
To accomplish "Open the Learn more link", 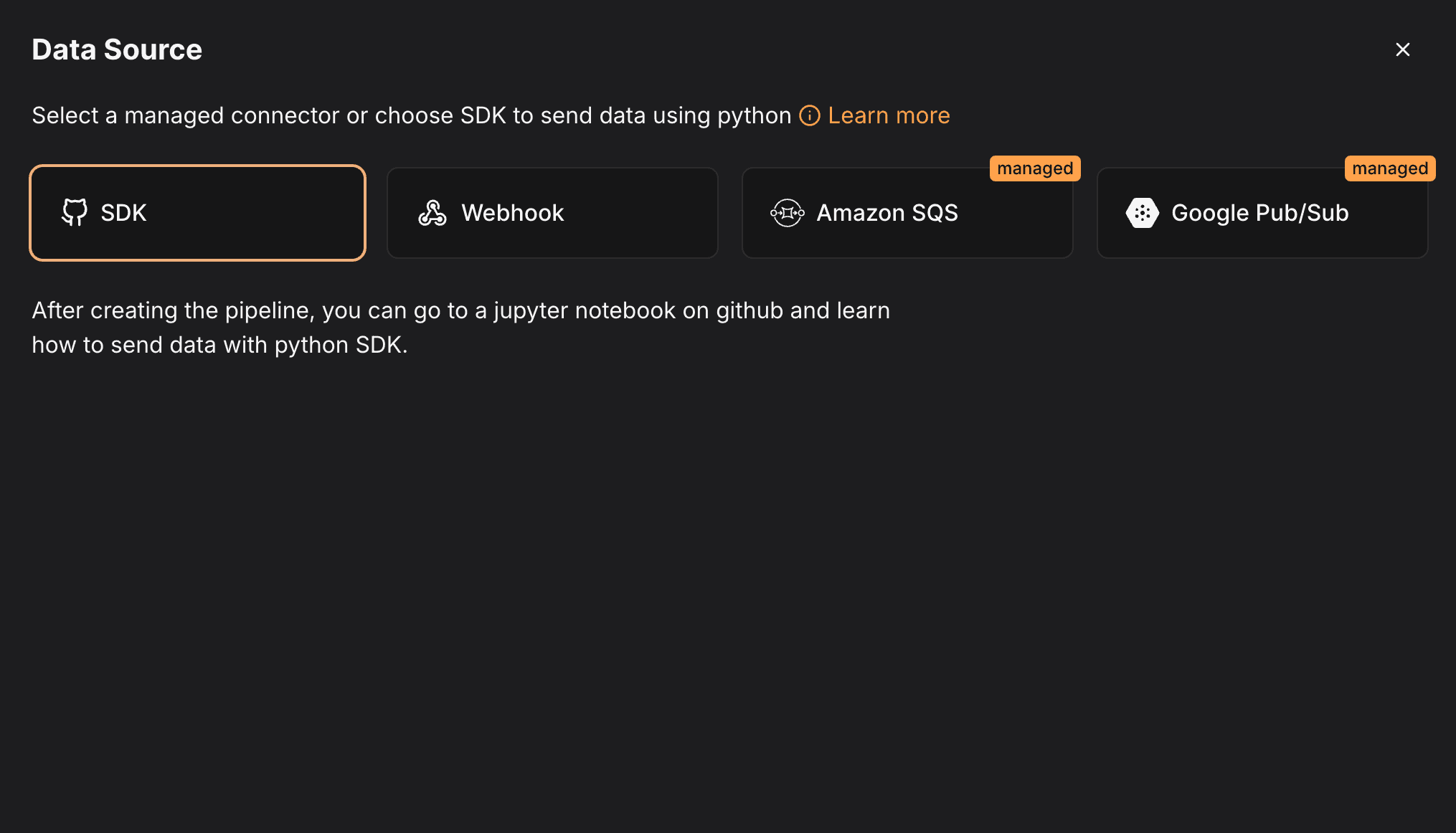I will (x=889, y=115).
